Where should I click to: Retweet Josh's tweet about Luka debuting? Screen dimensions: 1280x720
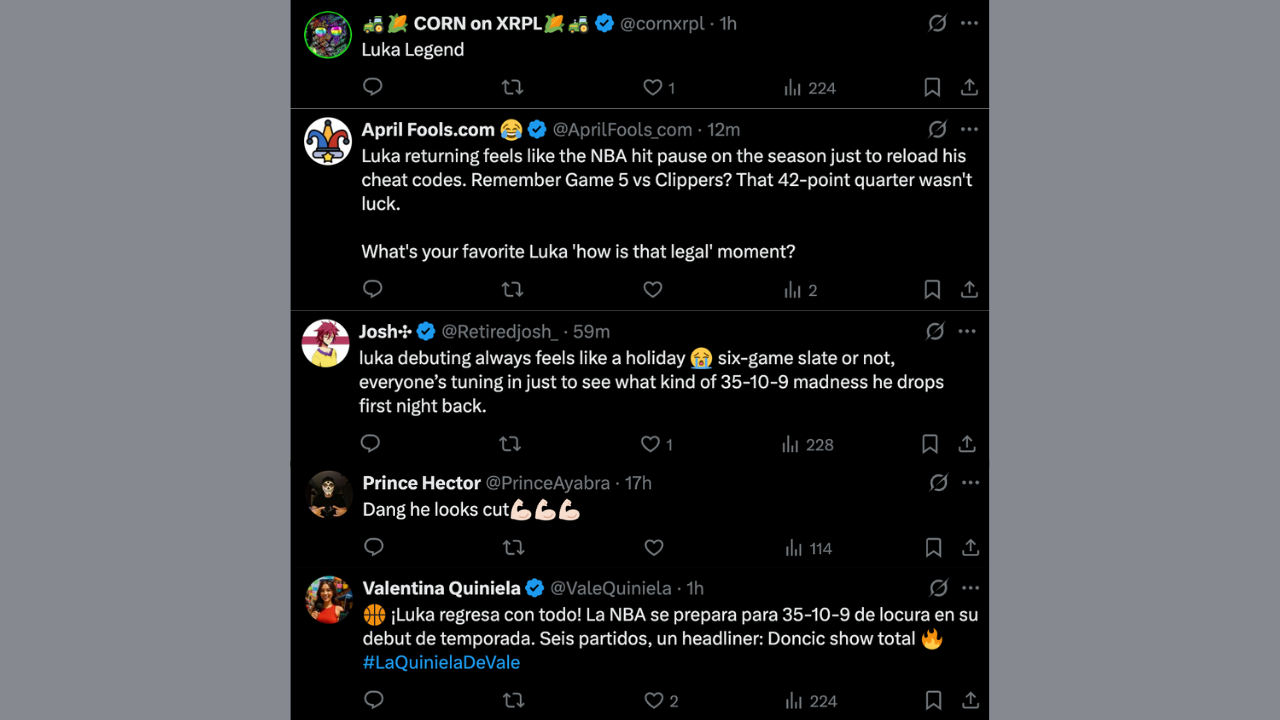(x=510, y=444)
